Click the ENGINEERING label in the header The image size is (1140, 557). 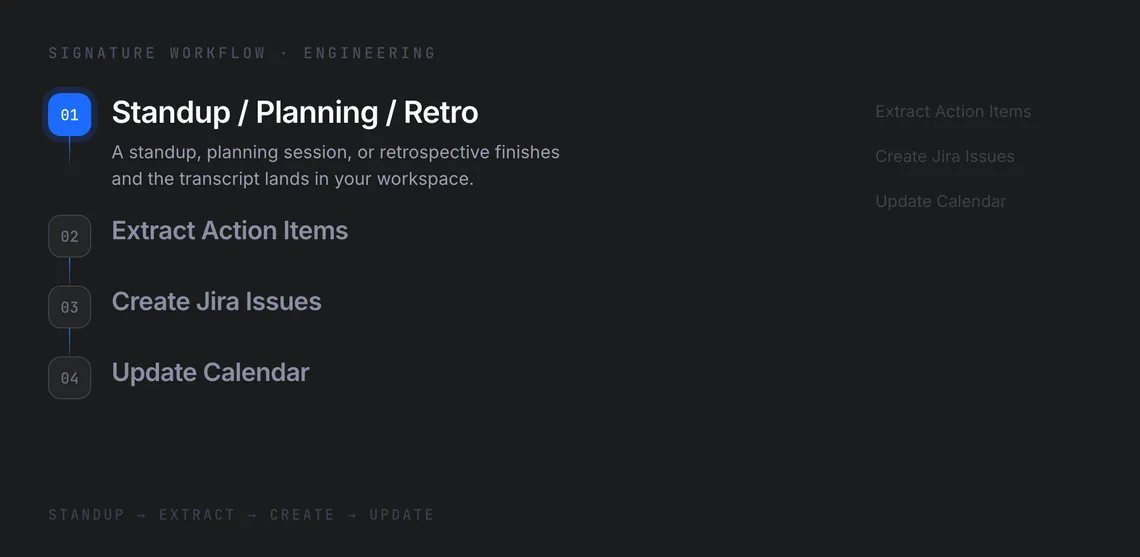point(369,53)
